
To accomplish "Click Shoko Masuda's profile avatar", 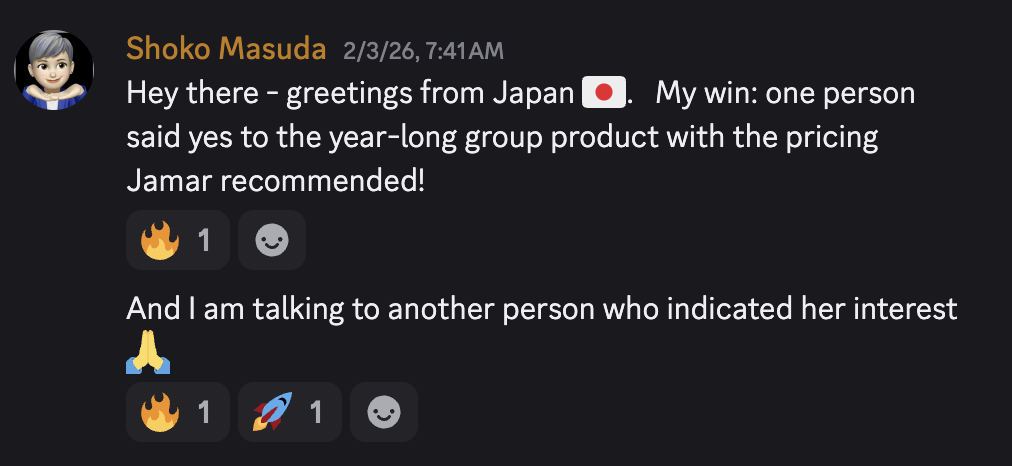I will (x=54, y=70).
